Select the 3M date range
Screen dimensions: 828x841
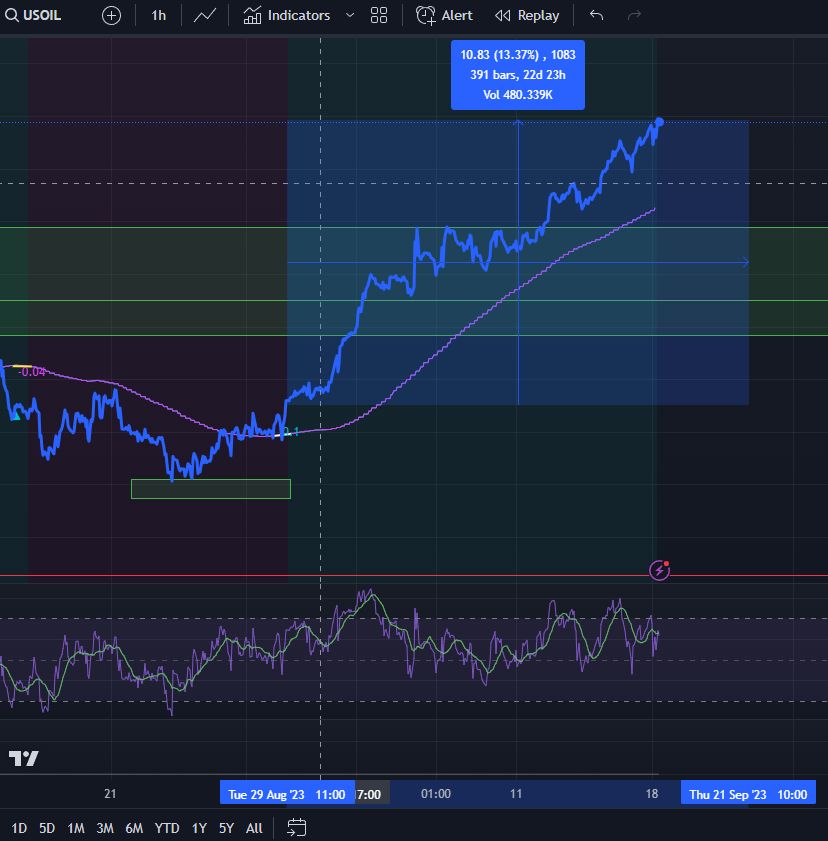point(105,828)
